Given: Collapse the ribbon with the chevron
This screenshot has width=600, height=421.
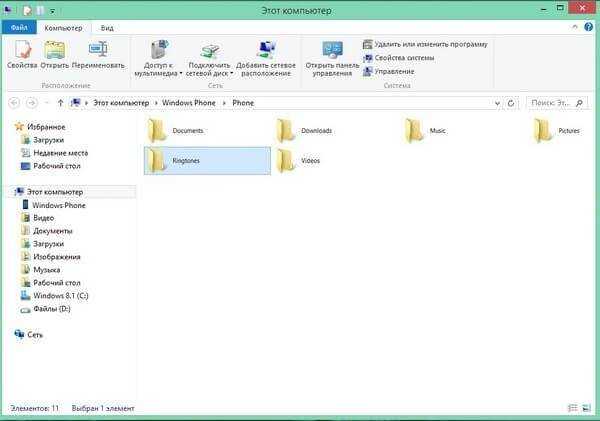Looking at the screenshot, I should pos(575,27).
